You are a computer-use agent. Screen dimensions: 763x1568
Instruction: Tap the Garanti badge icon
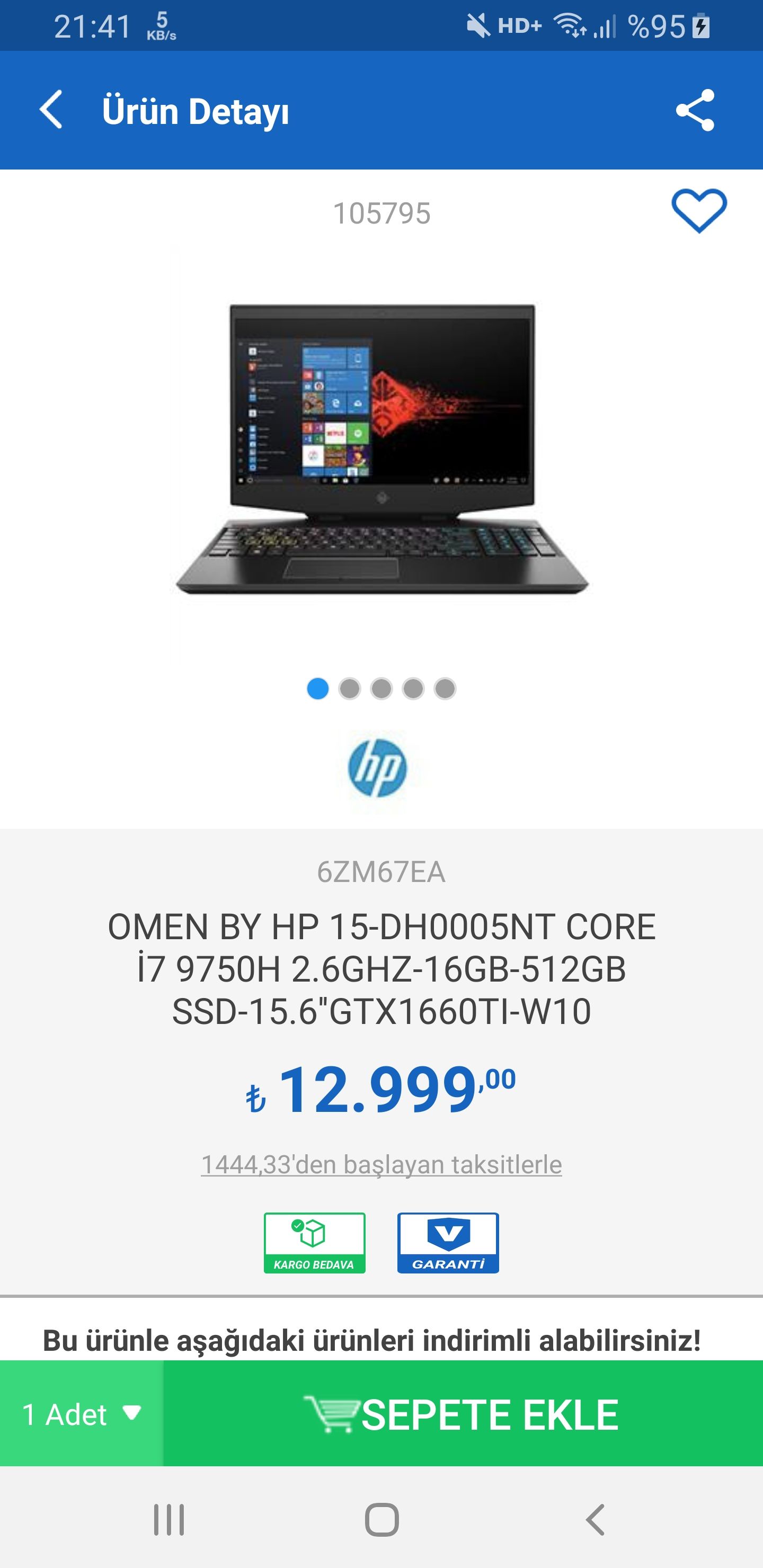[448, 1243]
